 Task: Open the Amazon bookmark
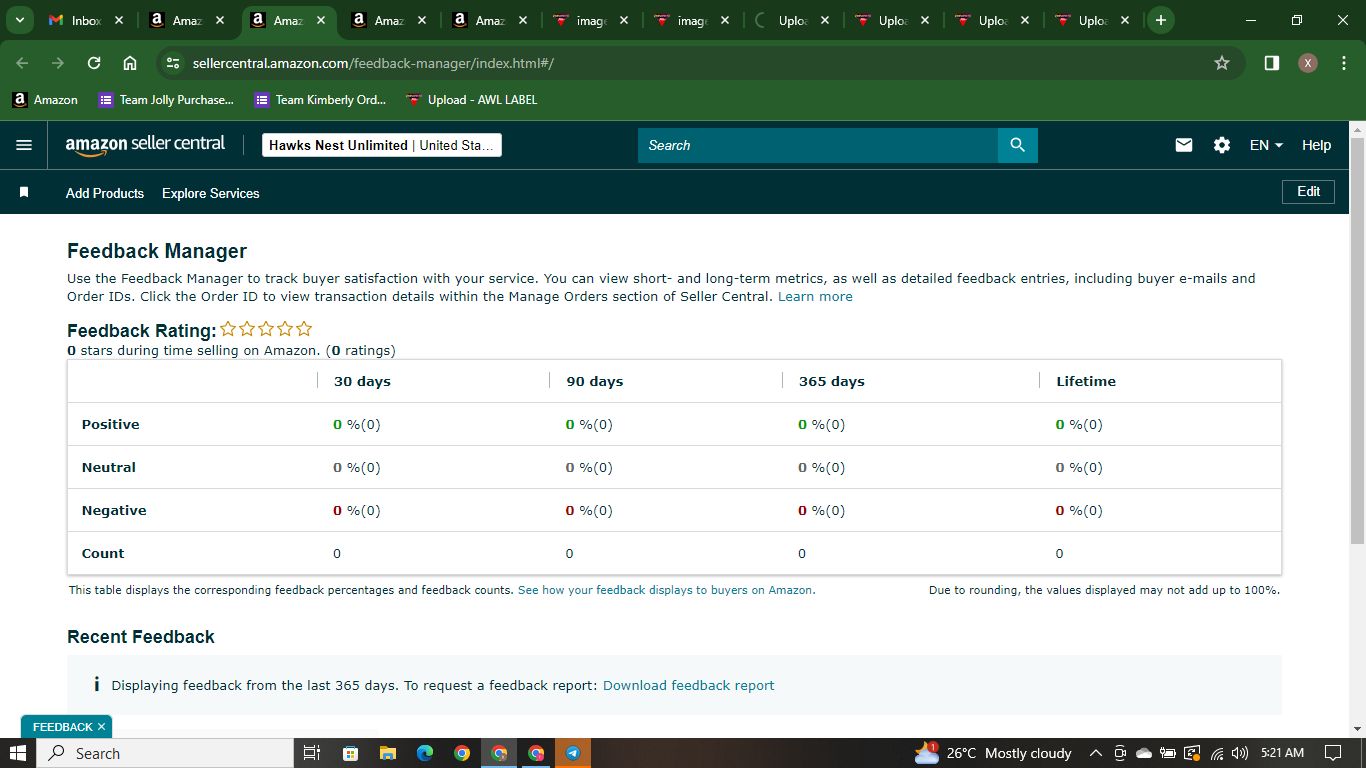[x=45, y=100]
